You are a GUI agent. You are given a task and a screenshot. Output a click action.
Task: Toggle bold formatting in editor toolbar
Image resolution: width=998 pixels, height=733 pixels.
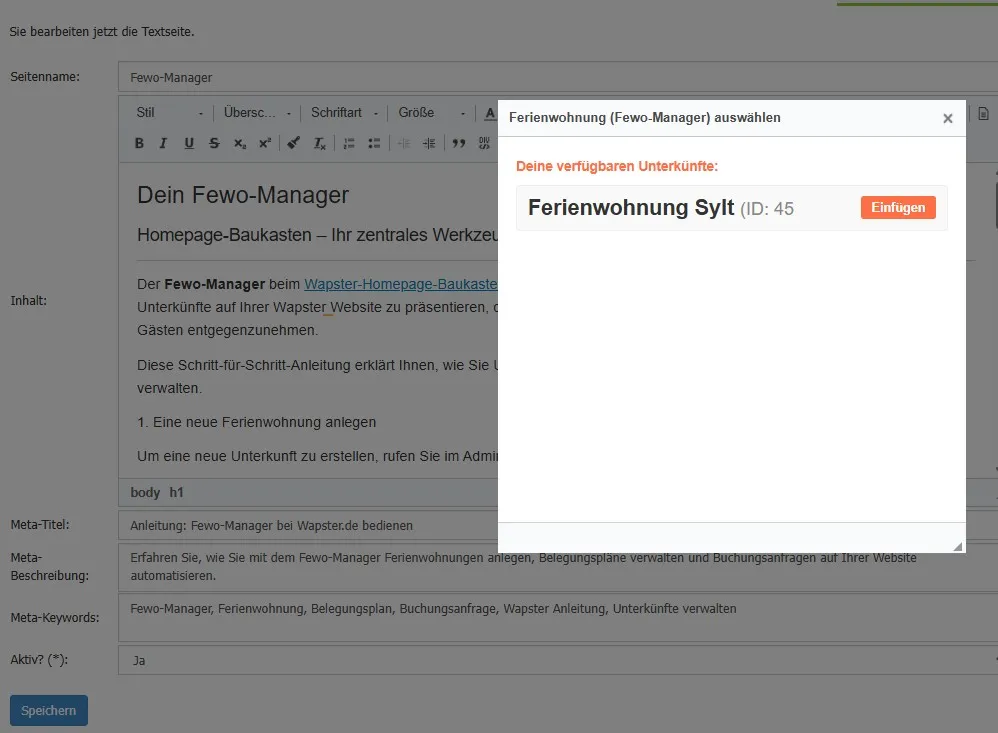point(139,143)
